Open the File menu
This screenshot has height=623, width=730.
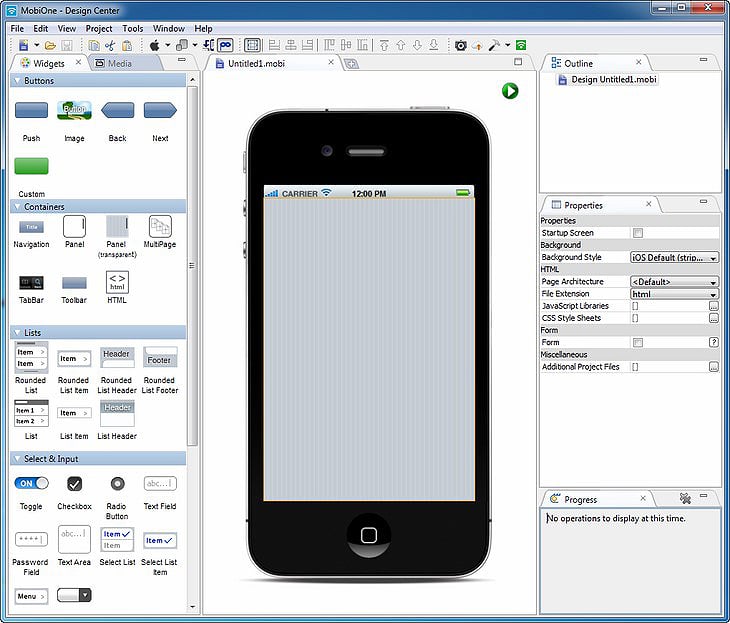point(17,28)
